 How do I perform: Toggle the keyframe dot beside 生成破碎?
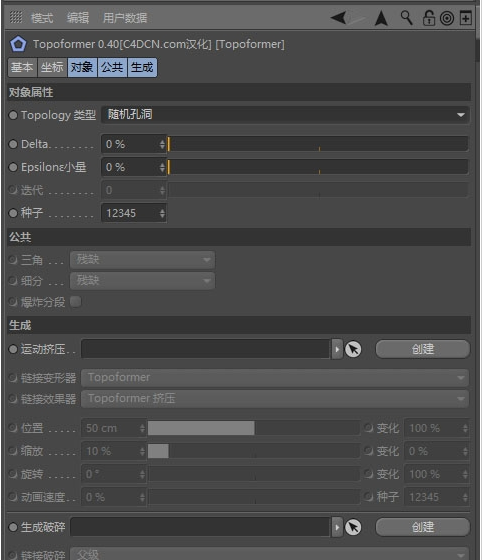(13, 527)
